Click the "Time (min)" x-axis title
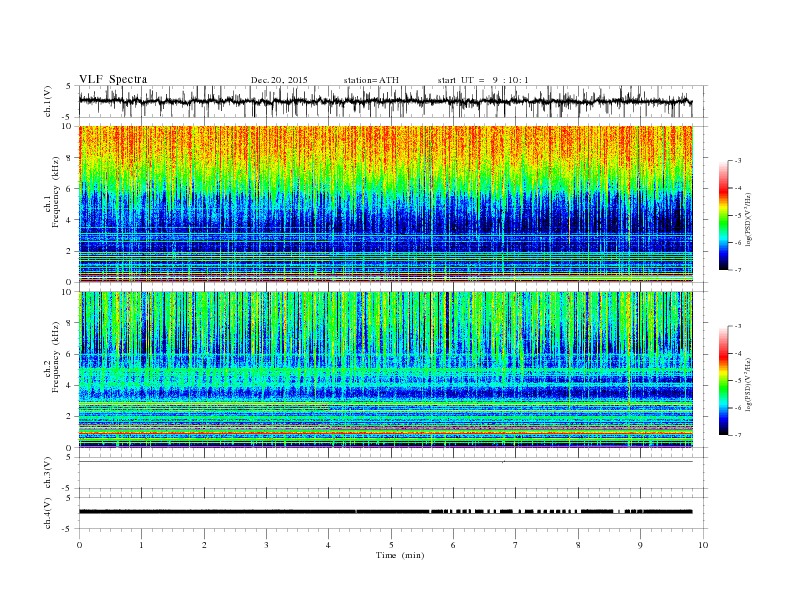 (x=400, y=555)
